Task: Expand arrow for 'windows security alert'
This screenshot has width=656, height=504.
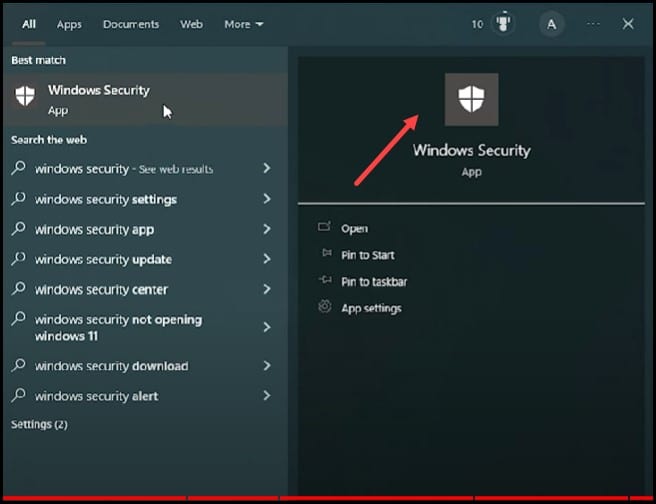Action: (266, 395)
